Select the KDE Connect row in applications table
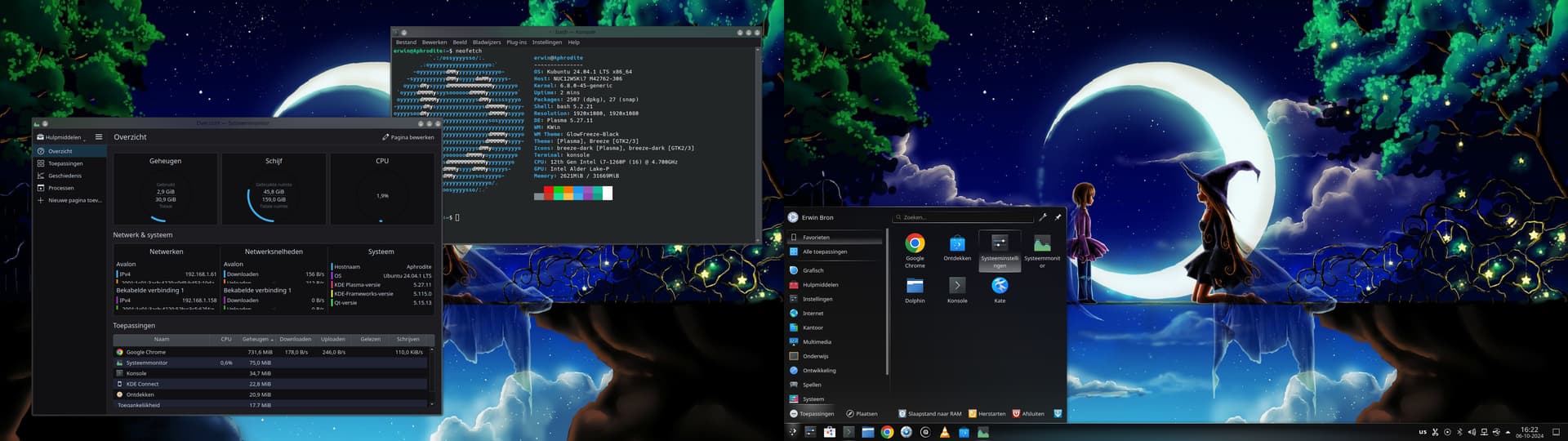The height and width of the screenshot is (441, 1568). (x=270, y=384)
